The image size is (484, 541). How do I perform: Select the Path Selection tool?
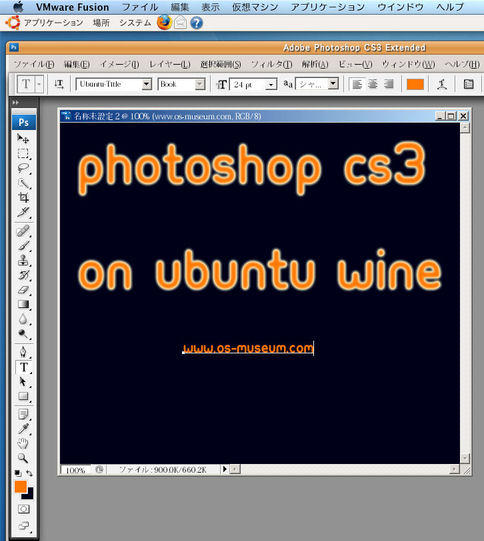[23, 382]
